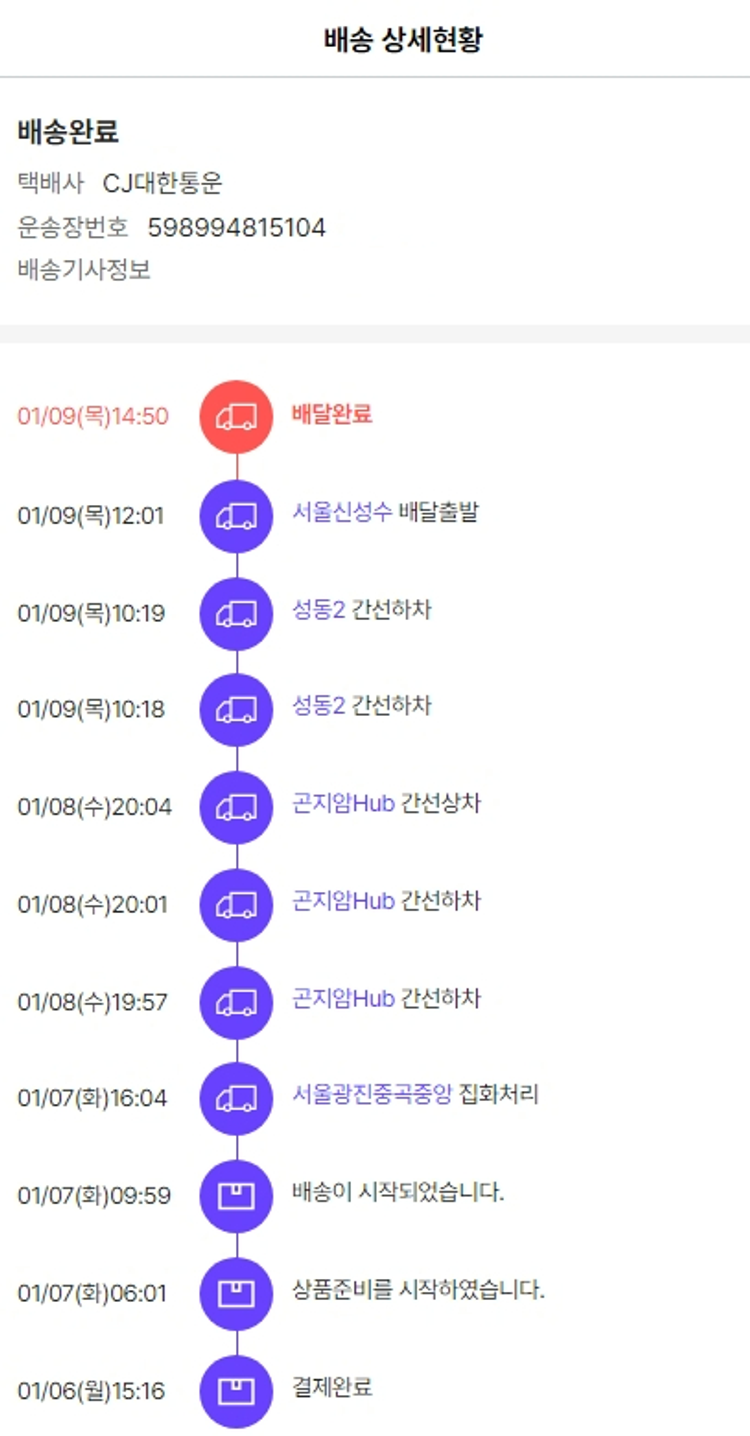Click box icon beside 결제완료
This screenshot has height=1436, width=750.
(236, 1391)
